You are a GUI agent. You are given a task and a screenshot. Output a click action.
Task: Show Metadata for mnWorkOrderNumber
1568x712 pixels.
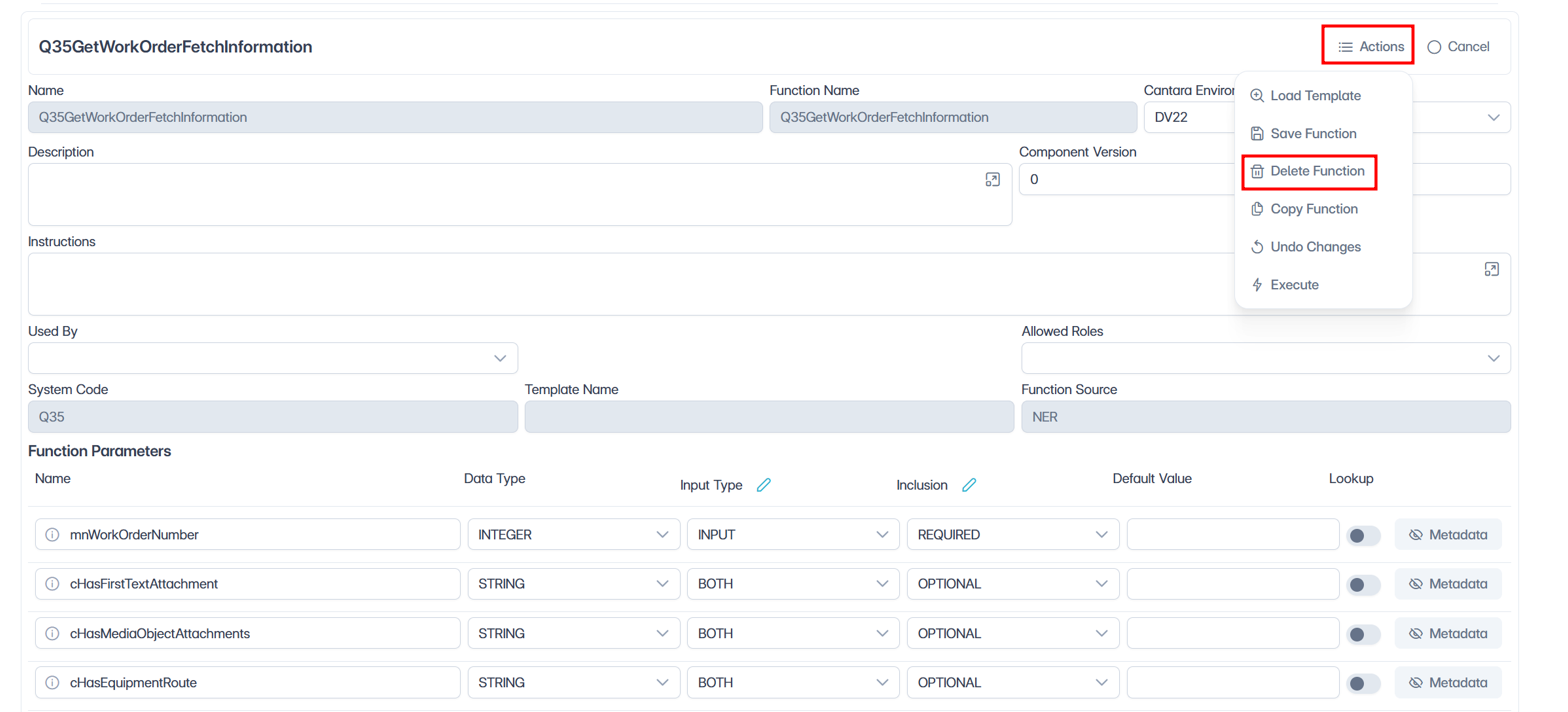pos(1448,535)
